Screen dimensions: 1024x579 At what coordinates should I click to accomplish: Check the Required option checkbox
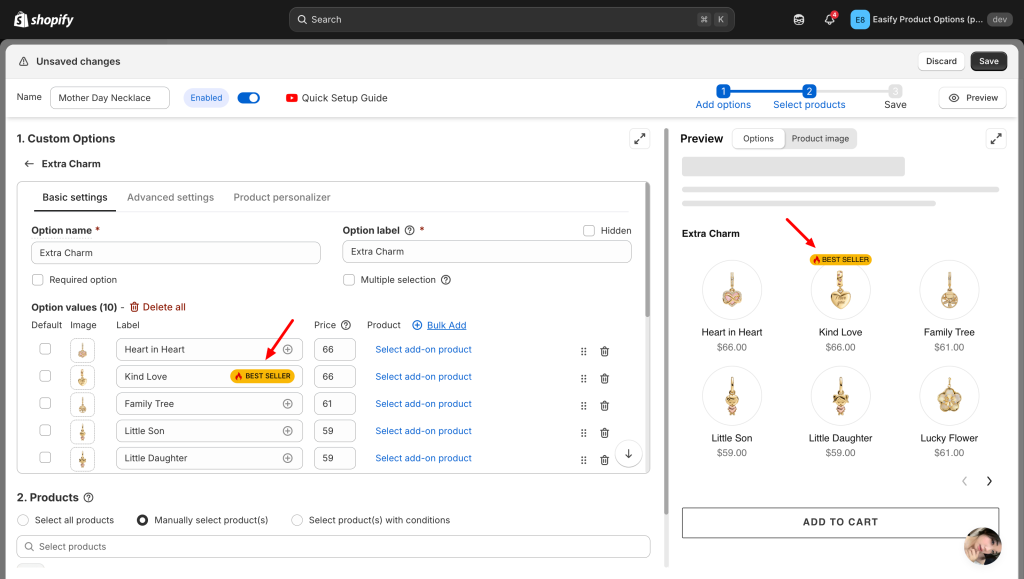(38, 280)
